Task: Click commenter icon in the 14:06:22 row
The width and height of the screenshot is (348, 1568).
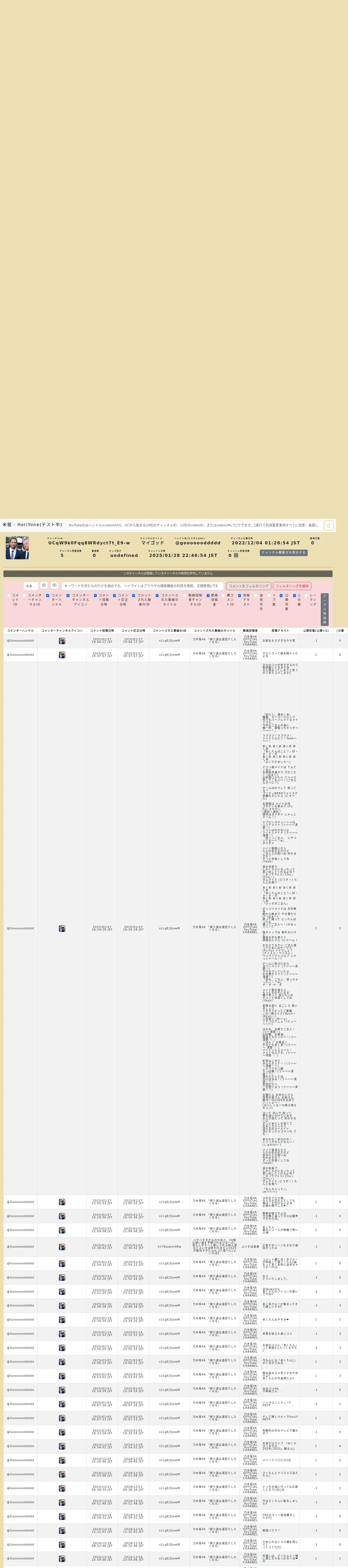Action: 62,1362
